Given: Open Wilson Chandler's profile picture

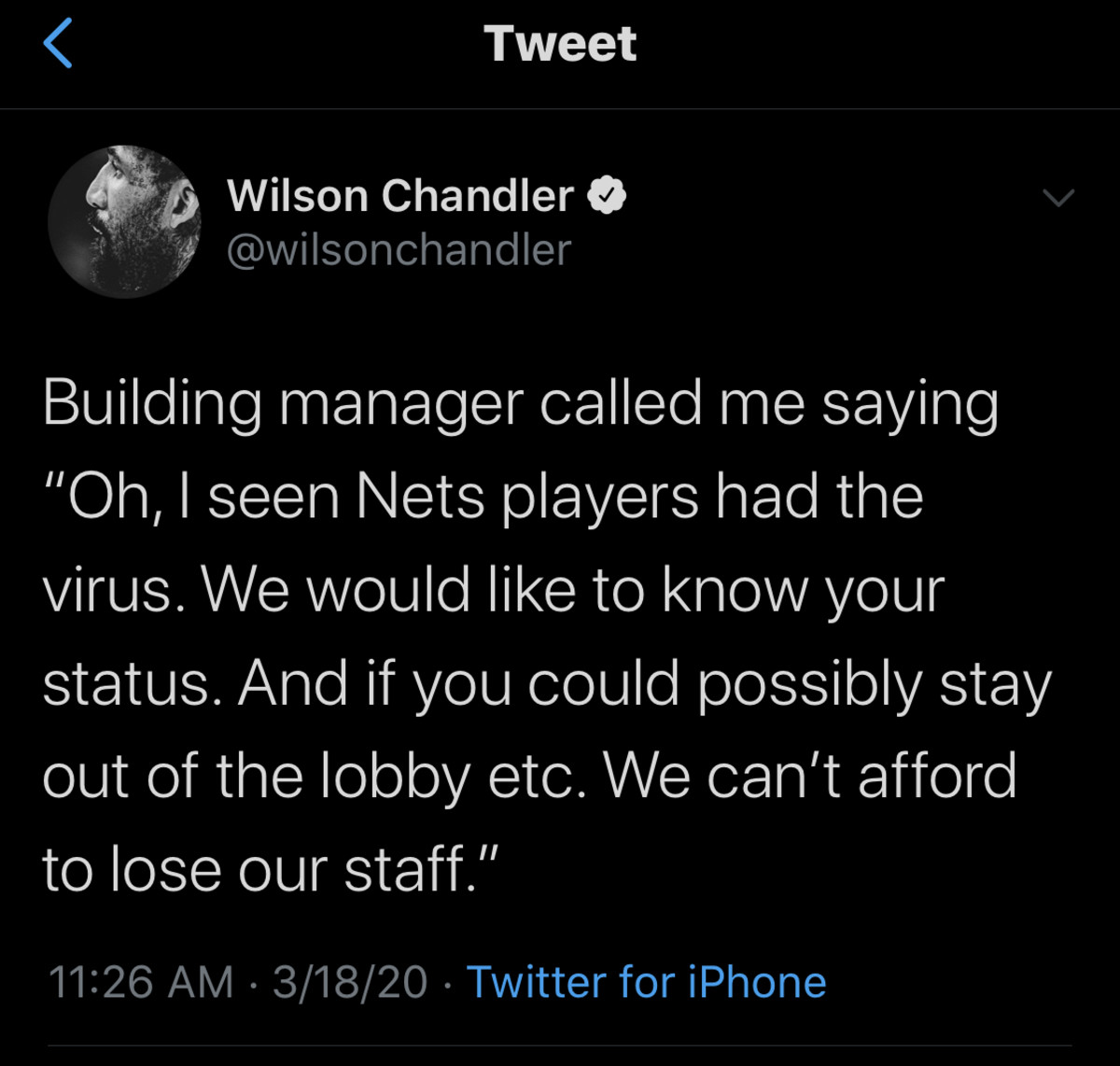Looking at the screenshot, I should pos(125,221).
